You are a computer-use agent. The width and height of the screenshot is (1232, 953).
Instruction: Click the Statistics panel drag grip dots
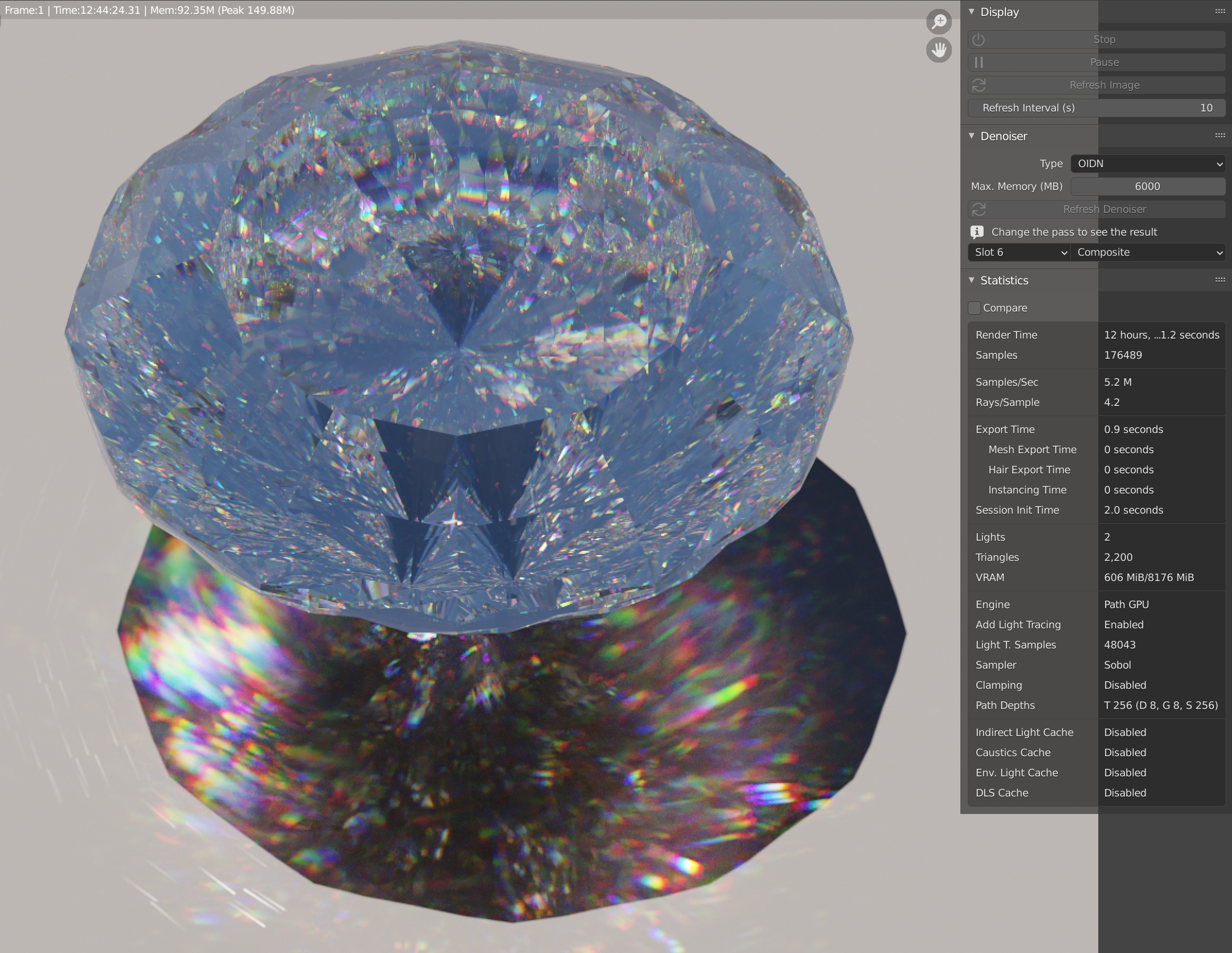pos(1220,280)
